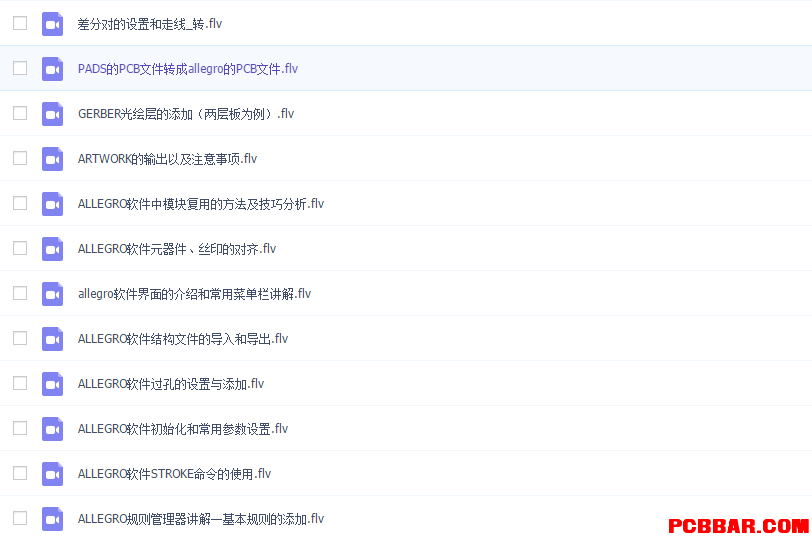This screenshot has width=812, height=539.
Task: Open file name ALLEGRO软件过孔的设置与添加.flv
Action: [x=171, y=384]
